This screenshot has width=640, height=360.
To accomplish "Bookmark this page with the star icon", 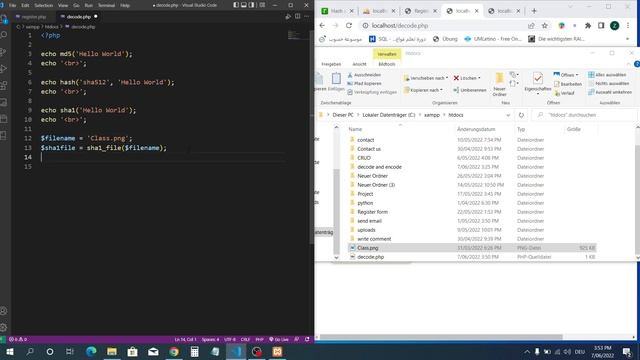I will (x=544, y=25).
